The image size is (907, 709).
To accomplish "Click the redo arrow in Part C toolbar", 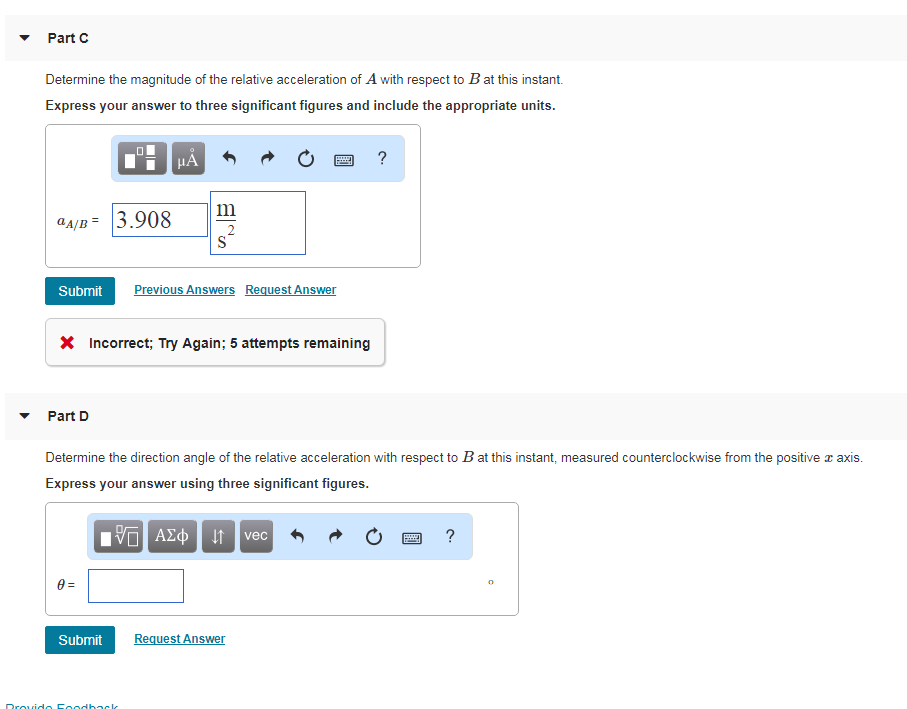I will click(267, 158).
